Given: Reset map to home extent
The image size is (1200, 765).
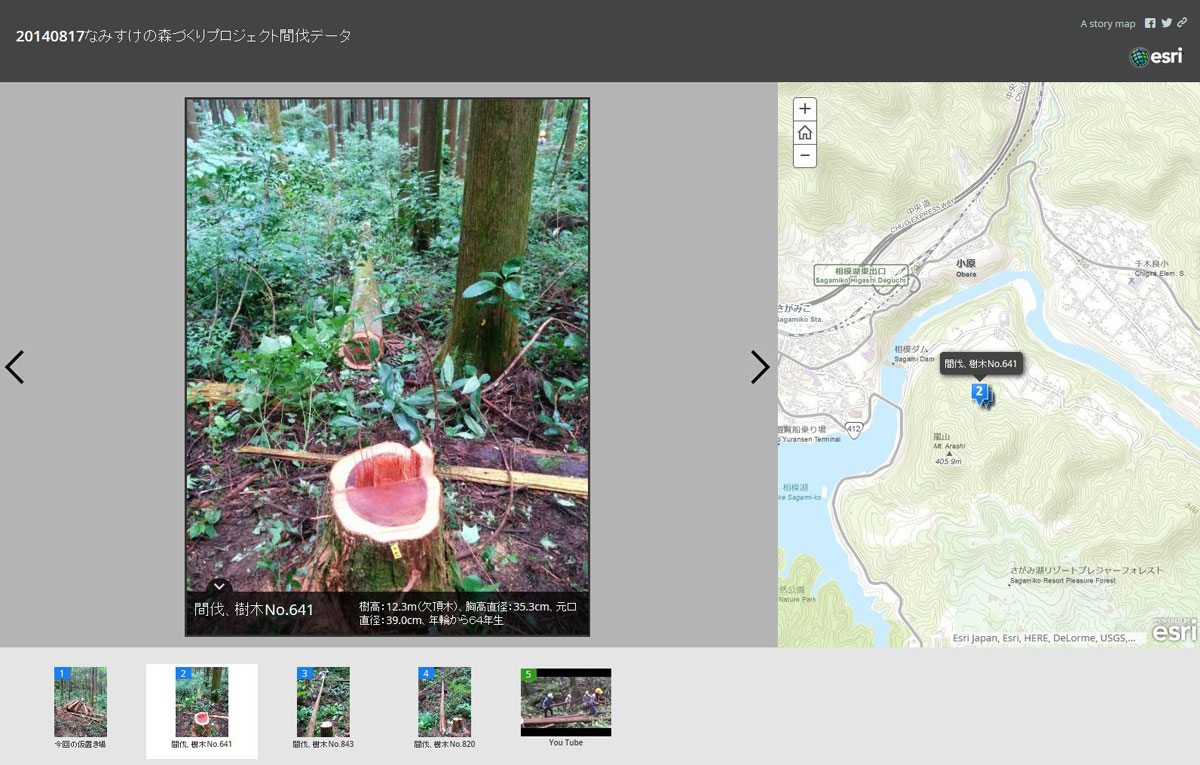Looking at the screenshot, I should (x=805, y=133).
